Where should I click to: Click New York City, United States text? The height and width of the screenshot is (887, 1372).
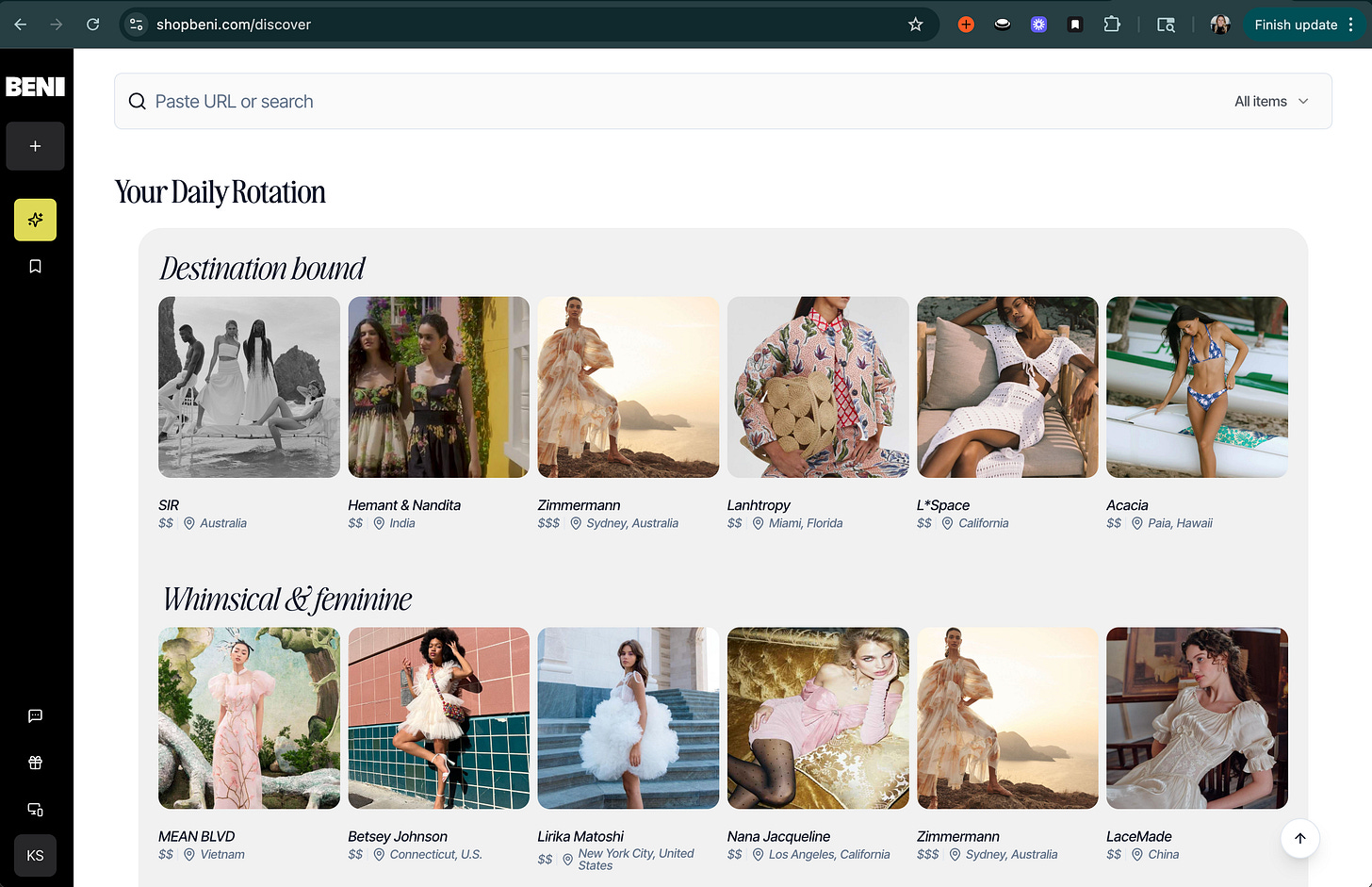636,859
